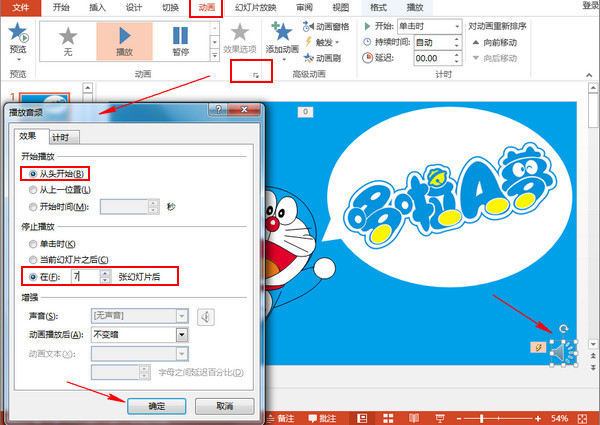Select 开始时间 radio button

pos(33,207)
